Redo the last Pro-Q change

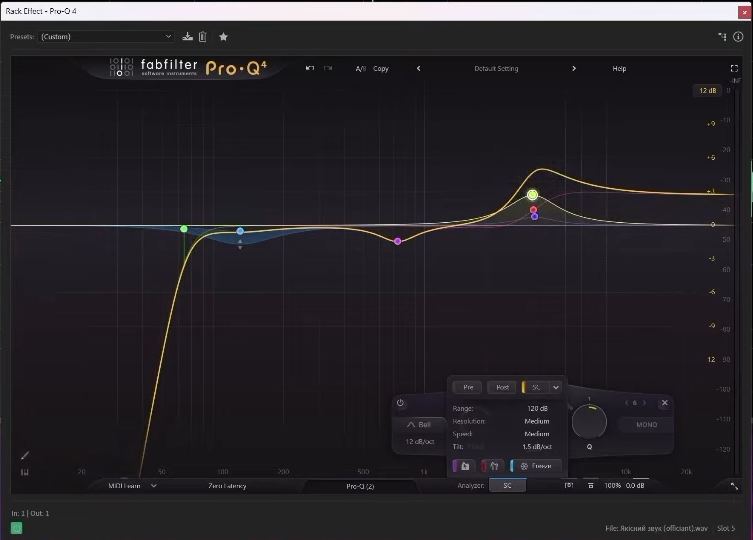click(328, 68)
